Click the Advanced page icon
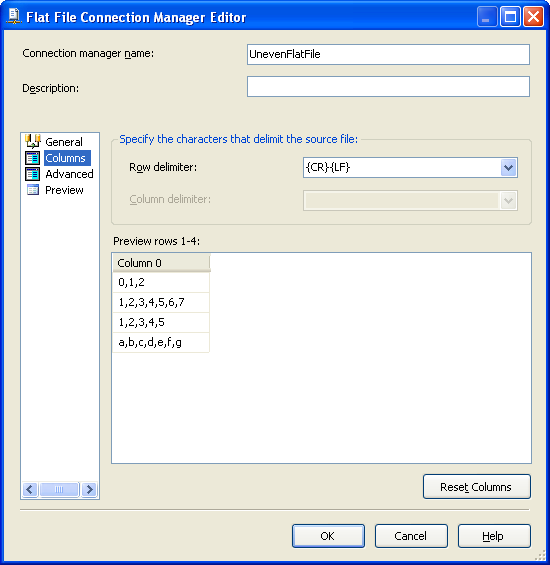The width and height of the screenshot is (550, 565). [32, 174]
